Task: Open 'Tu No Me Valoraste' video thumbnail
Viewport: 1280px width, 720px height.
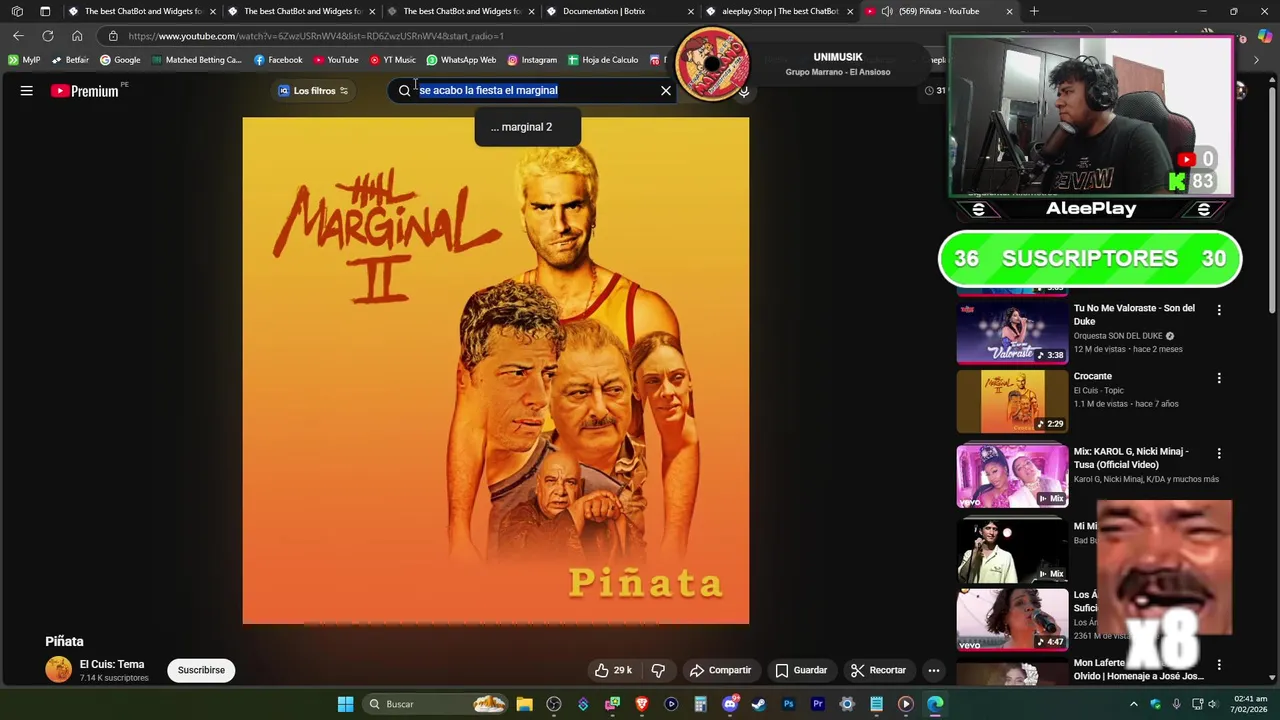Action: click(x=1012, y=331)
